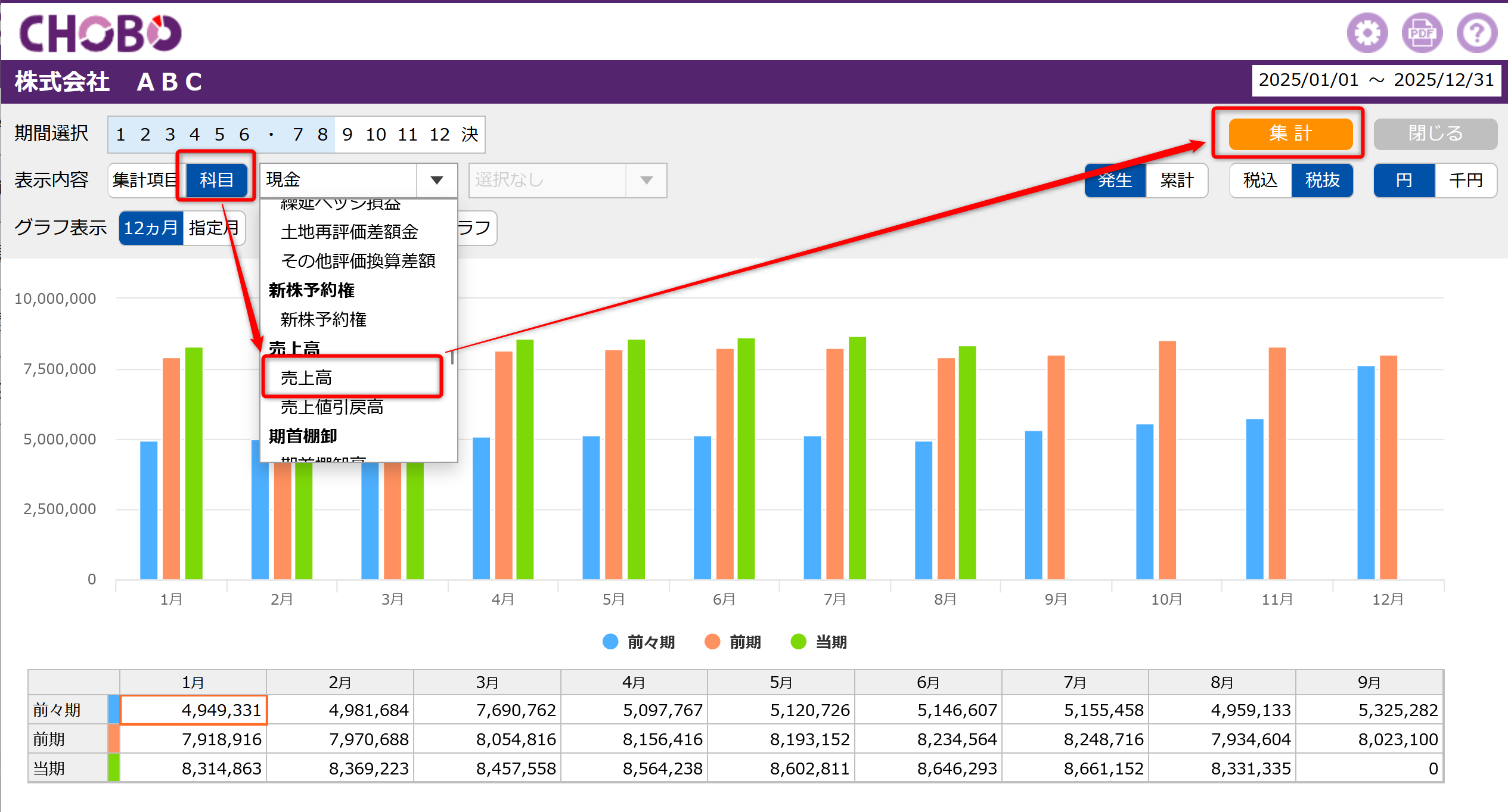Export report with the PDF icon

tap(1422, 33)
